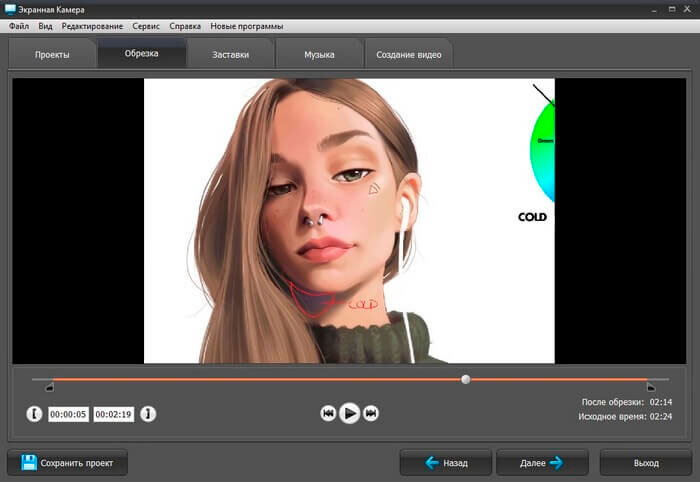Viewport: 700px width, 482px height.
Task: Click the start time field 00:00:05
Action: [x=68, y=414]
